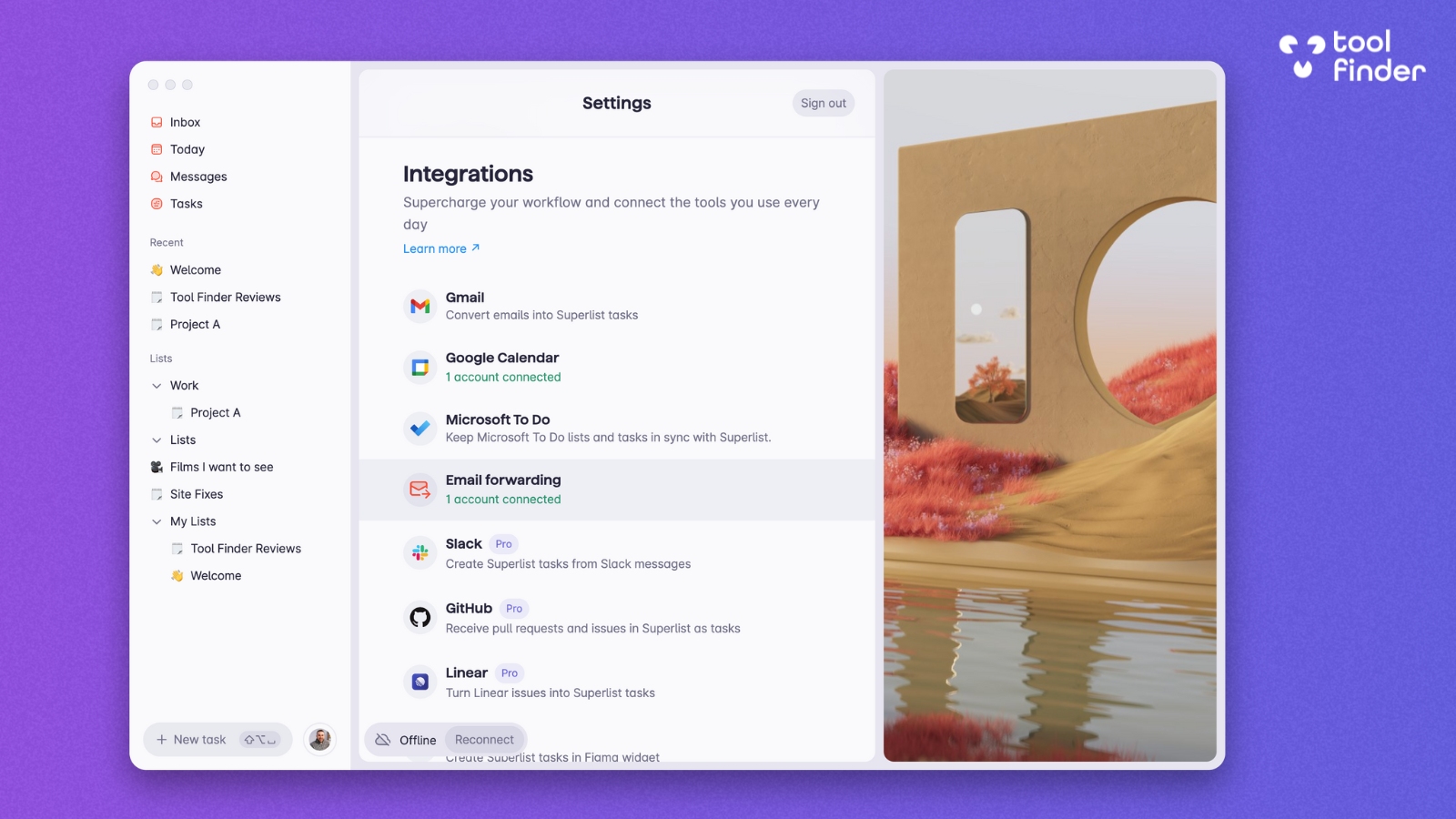Collapse the Lists group
1456x819 pixels.
point(157,440)
